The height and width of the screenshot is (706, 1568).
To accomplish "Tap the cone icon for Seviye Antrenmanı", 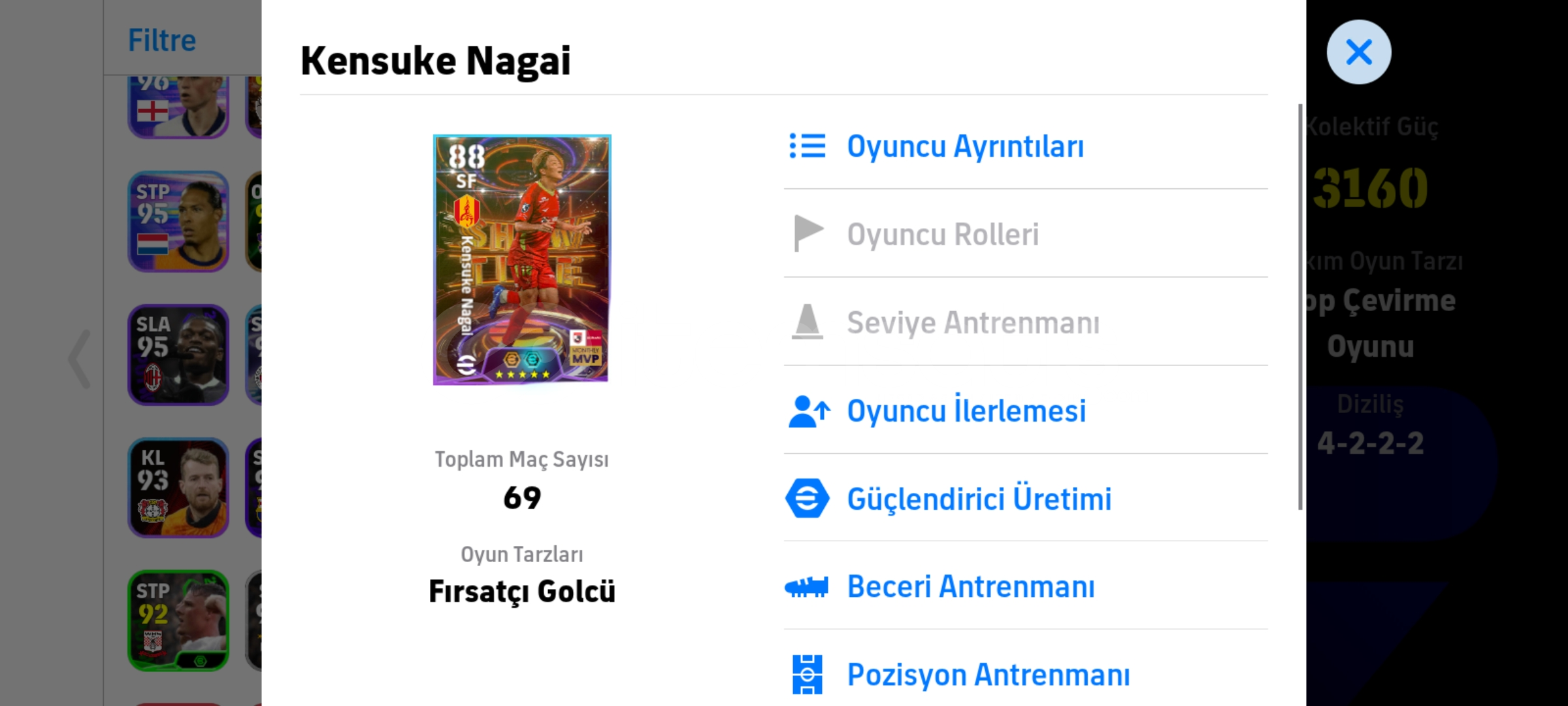I will tap(808, 322).
